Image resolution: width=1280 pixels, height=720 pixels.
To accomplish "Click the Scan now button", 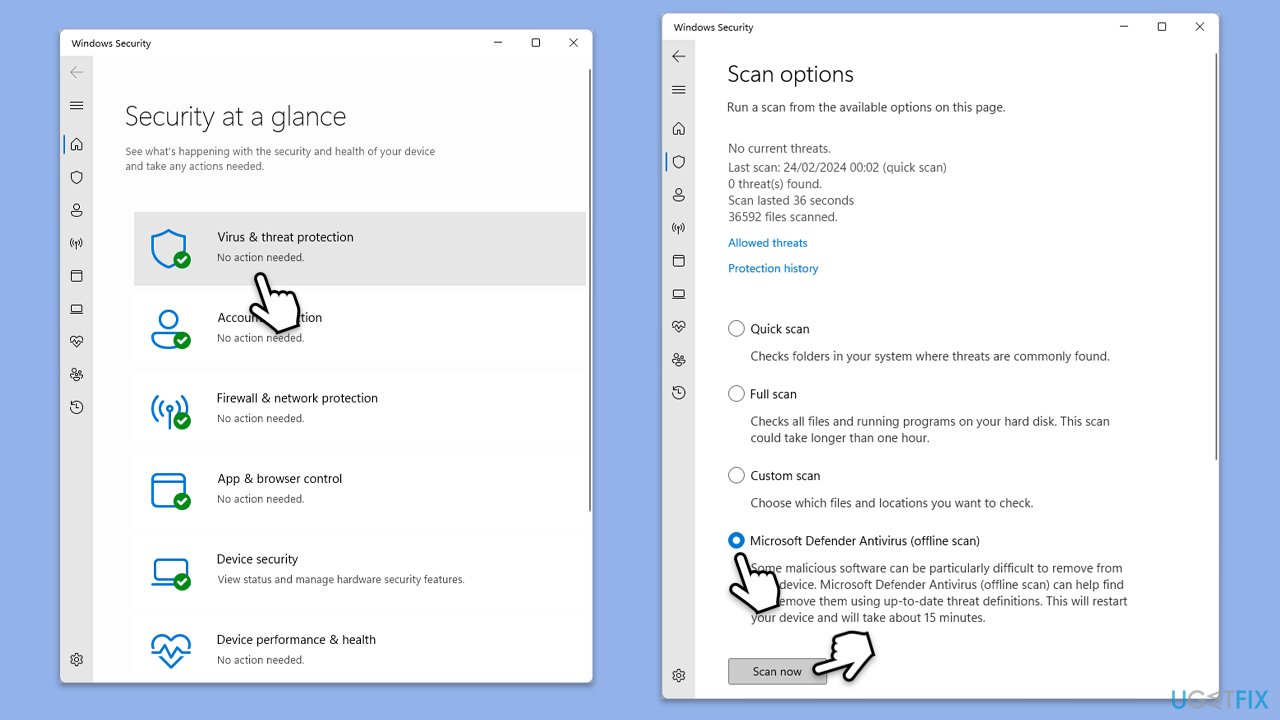I will (x=777, y=672).
